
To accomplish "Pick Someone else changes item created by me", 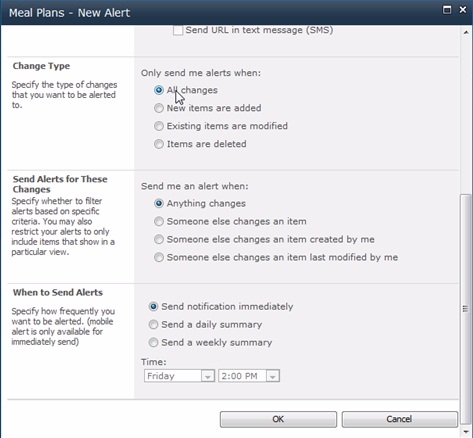I will coord(159,239).
